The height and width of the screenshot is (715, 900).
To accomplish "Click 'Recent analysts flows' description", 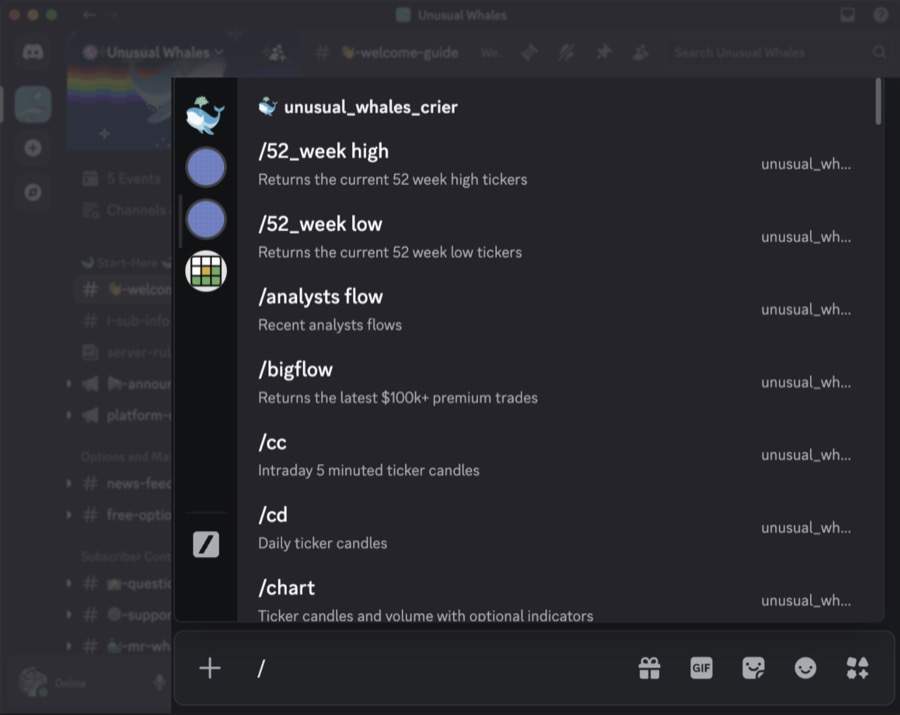I will tap(330, 325).
